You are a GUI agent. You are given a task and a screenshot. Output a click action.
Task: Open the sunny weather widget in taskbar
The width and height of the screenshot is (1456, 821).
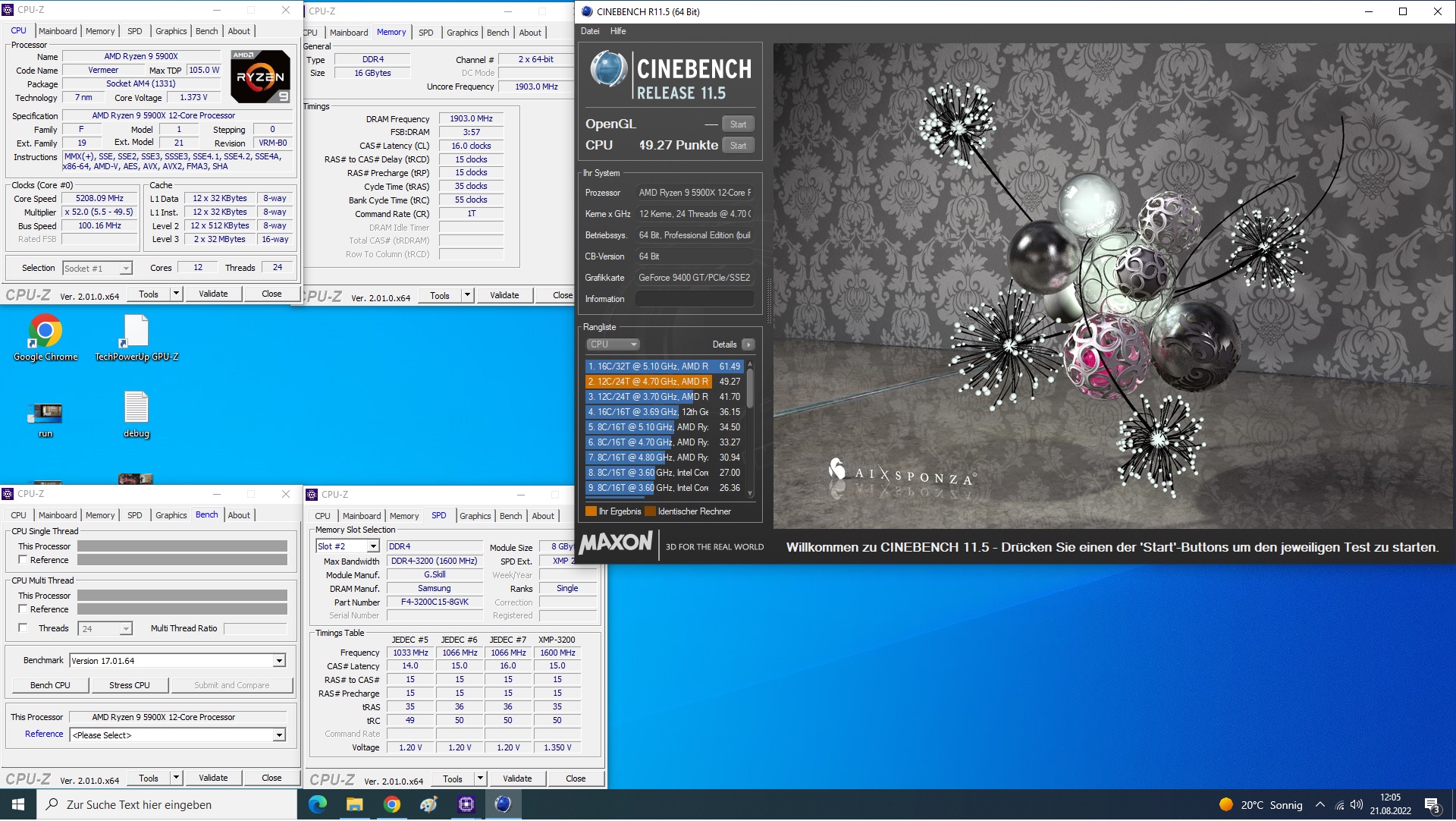click(x=1260, y=806)
